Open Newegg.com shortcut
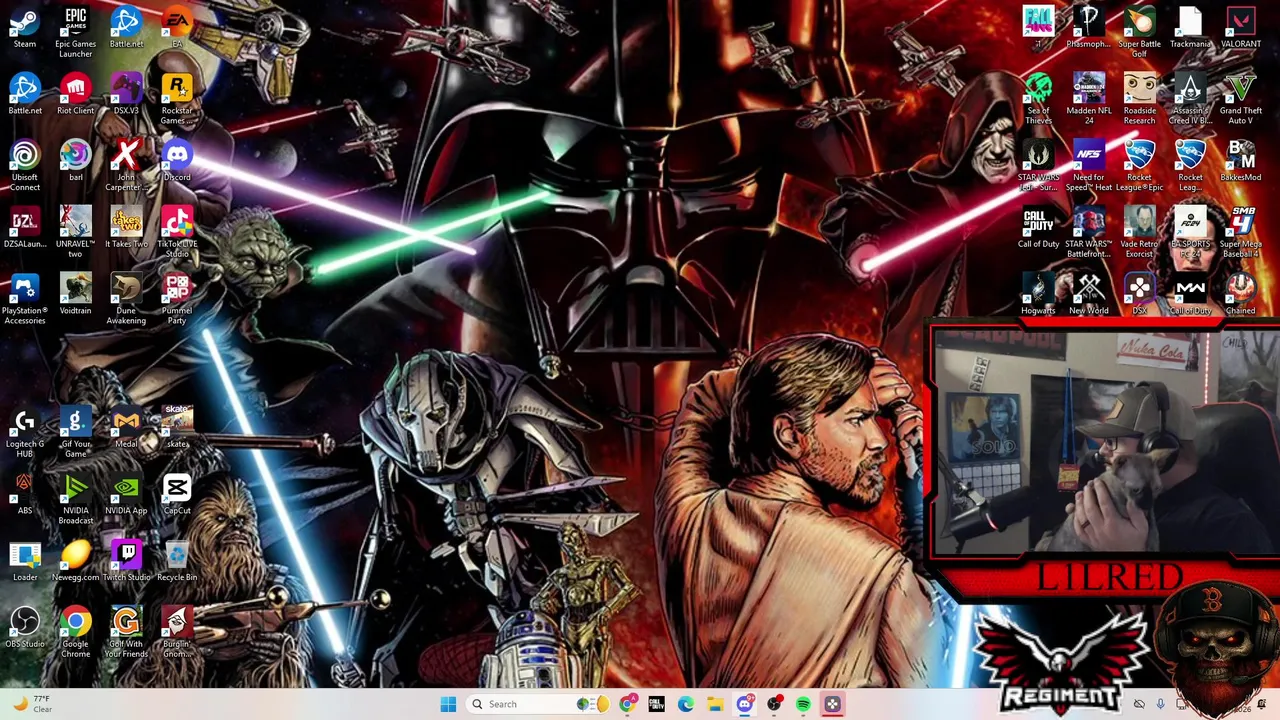Screen dimensions: 1280x720 (x=75, y=561)
